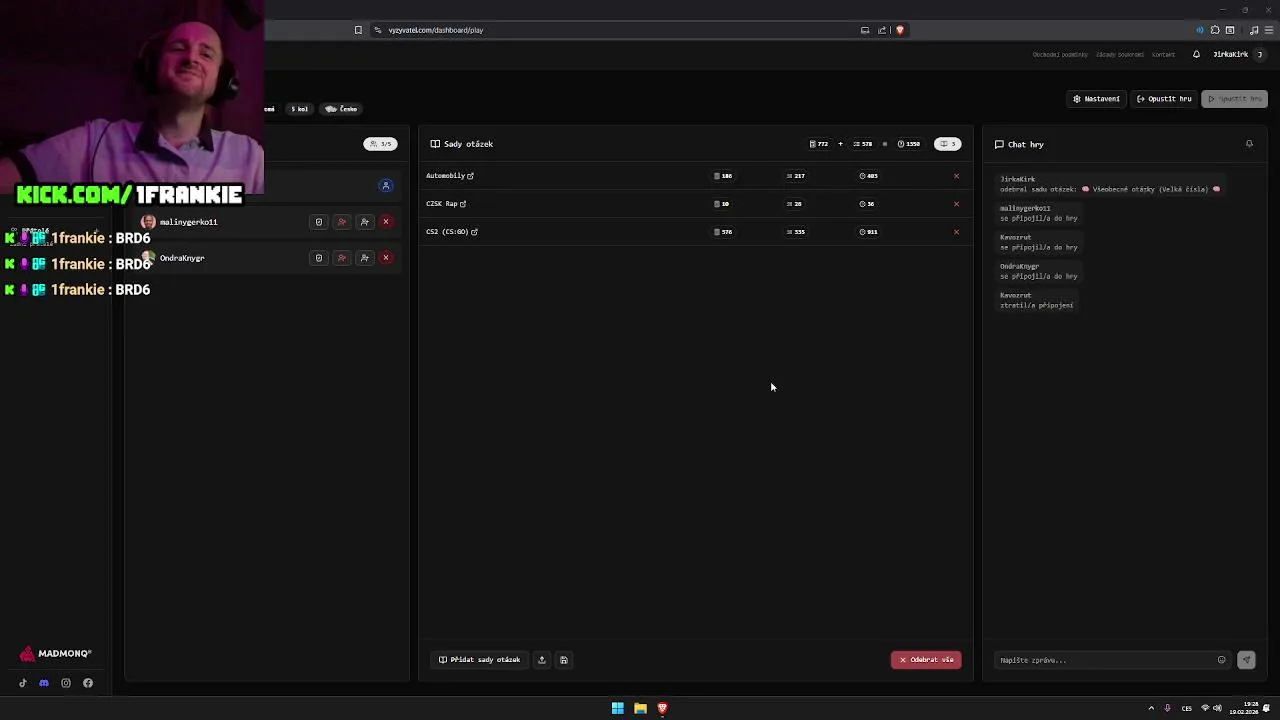The height and width of the screenshot is (720, 1280).
Task: Click the browser address bar URL
Action: click(436, 30)
